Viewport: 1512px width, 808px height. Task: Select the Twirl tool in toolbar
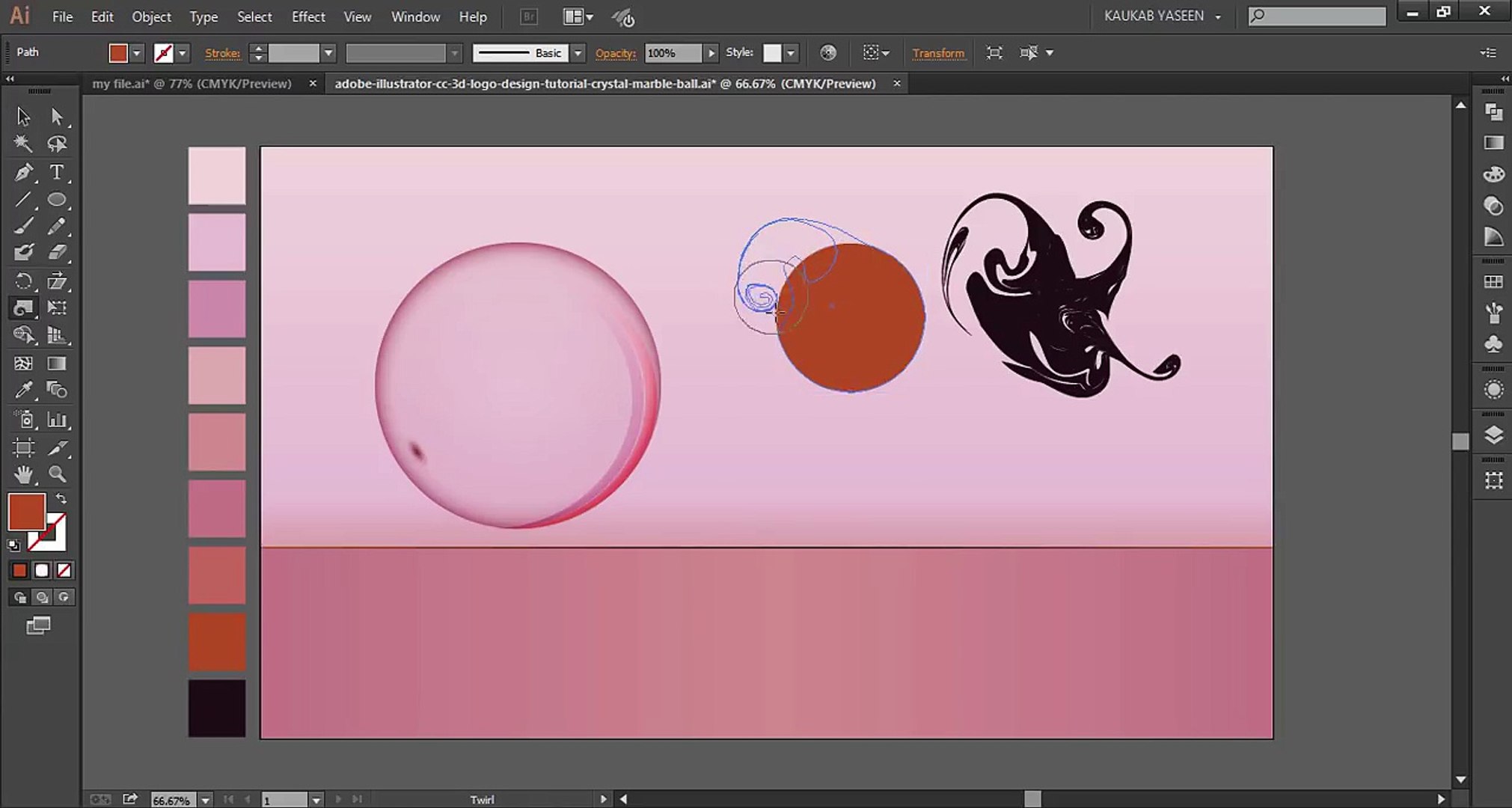pyautogui.click(x=23, y=307)
